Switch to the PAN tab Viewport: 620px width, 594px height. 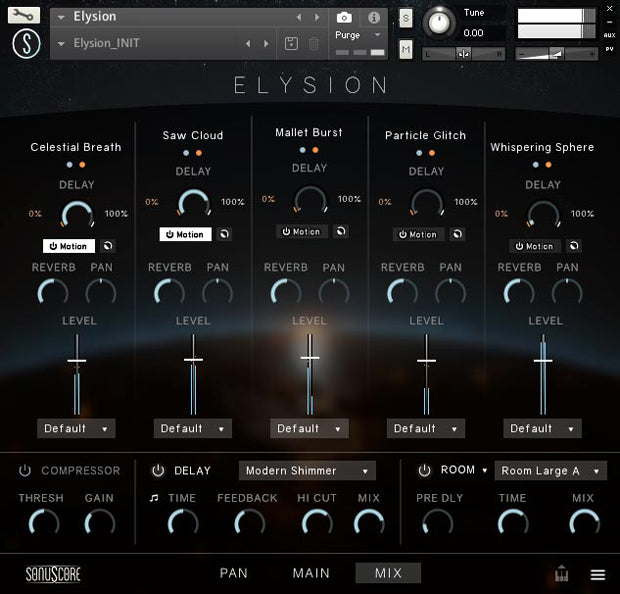(x=234, y=573)
